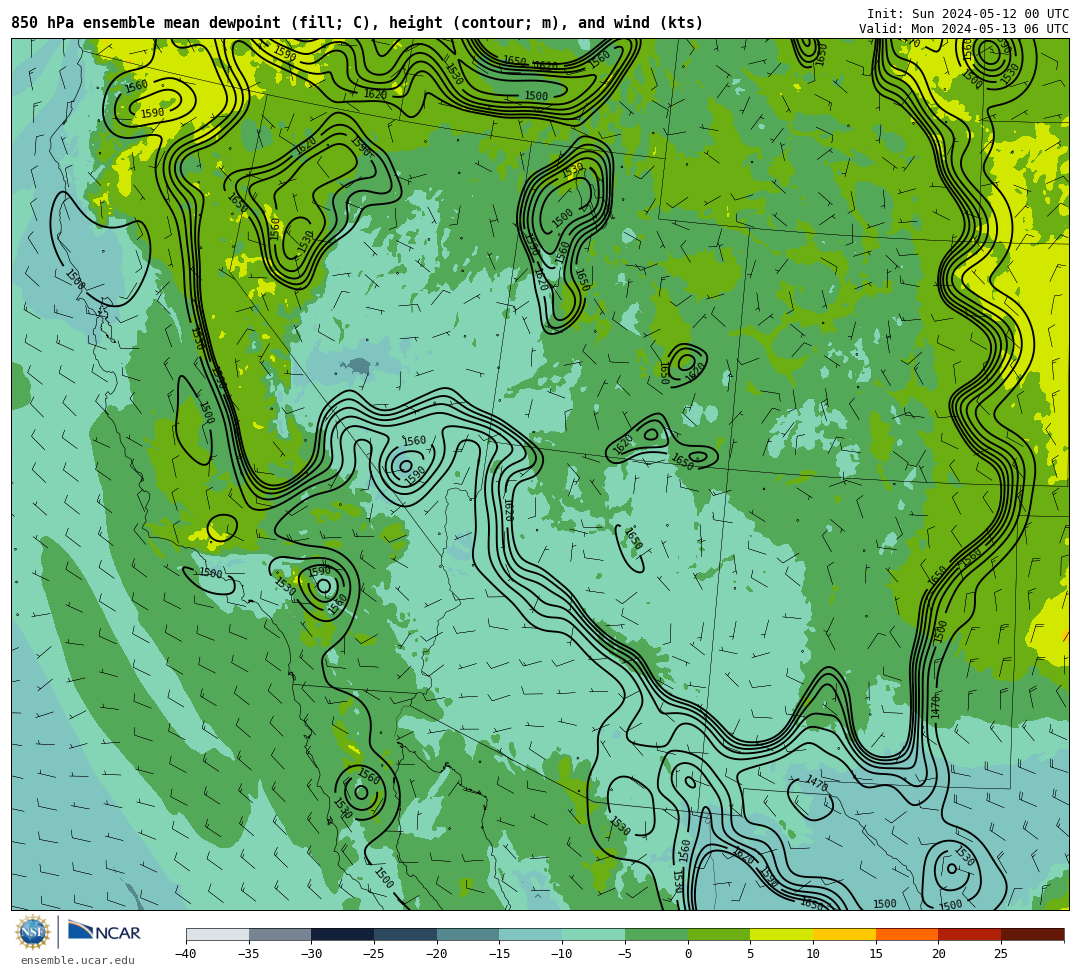Pick the red-brown 20 to 25 colorbar segment
The height and width of the screenshot is (973, 1080).
point(970,934)
